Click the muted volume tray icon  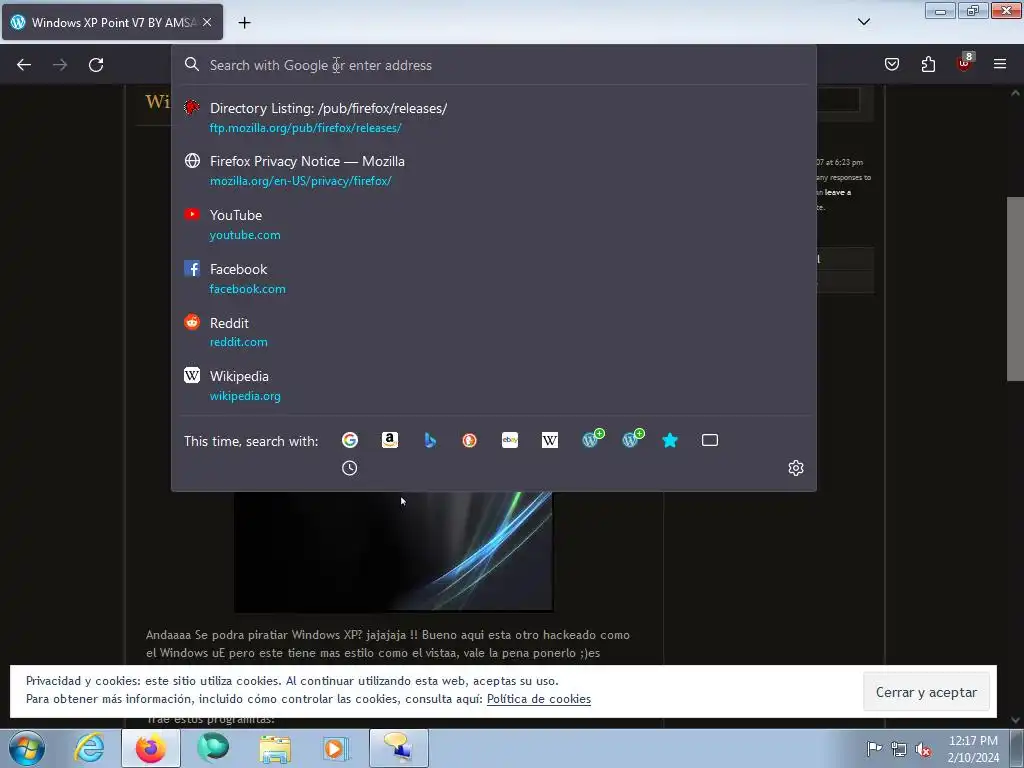tap(923, 749)
